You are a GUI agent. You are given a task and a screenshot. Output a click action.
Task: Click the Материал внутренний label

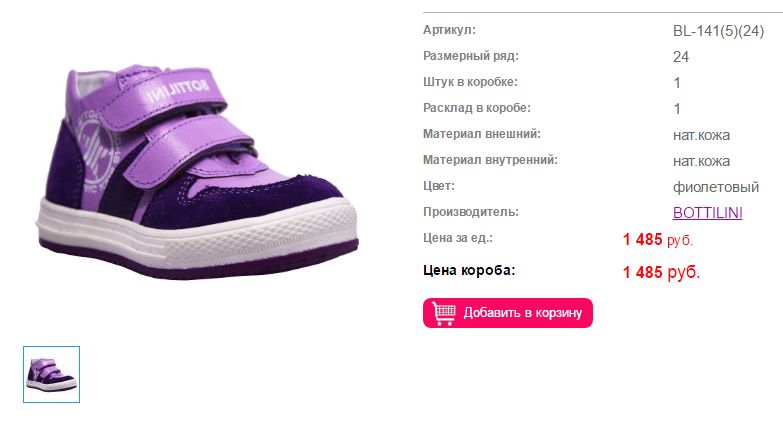pos(490,160)
